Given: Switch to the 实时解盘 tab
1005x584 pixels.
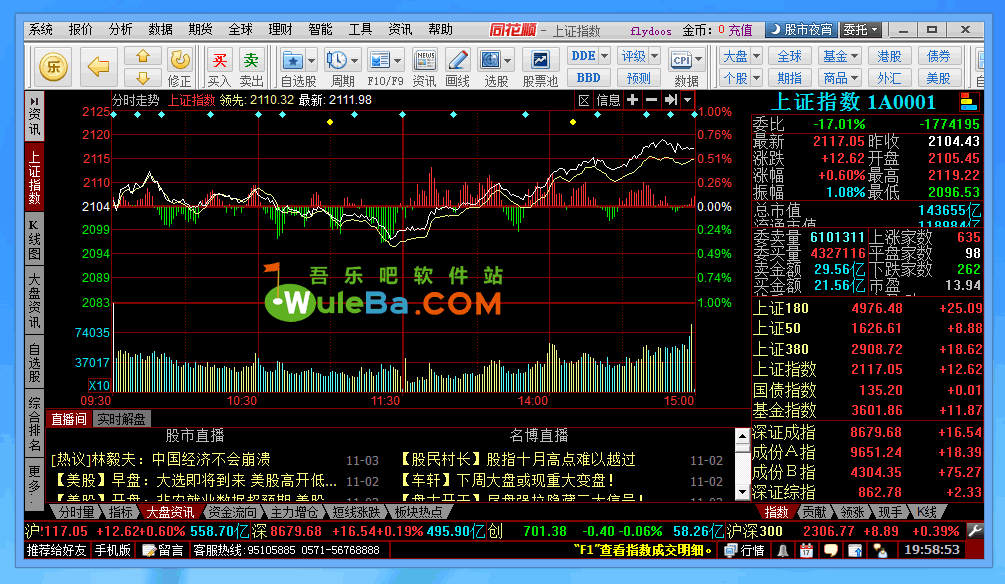Looking at the screenshot, I should click(121, 419).
